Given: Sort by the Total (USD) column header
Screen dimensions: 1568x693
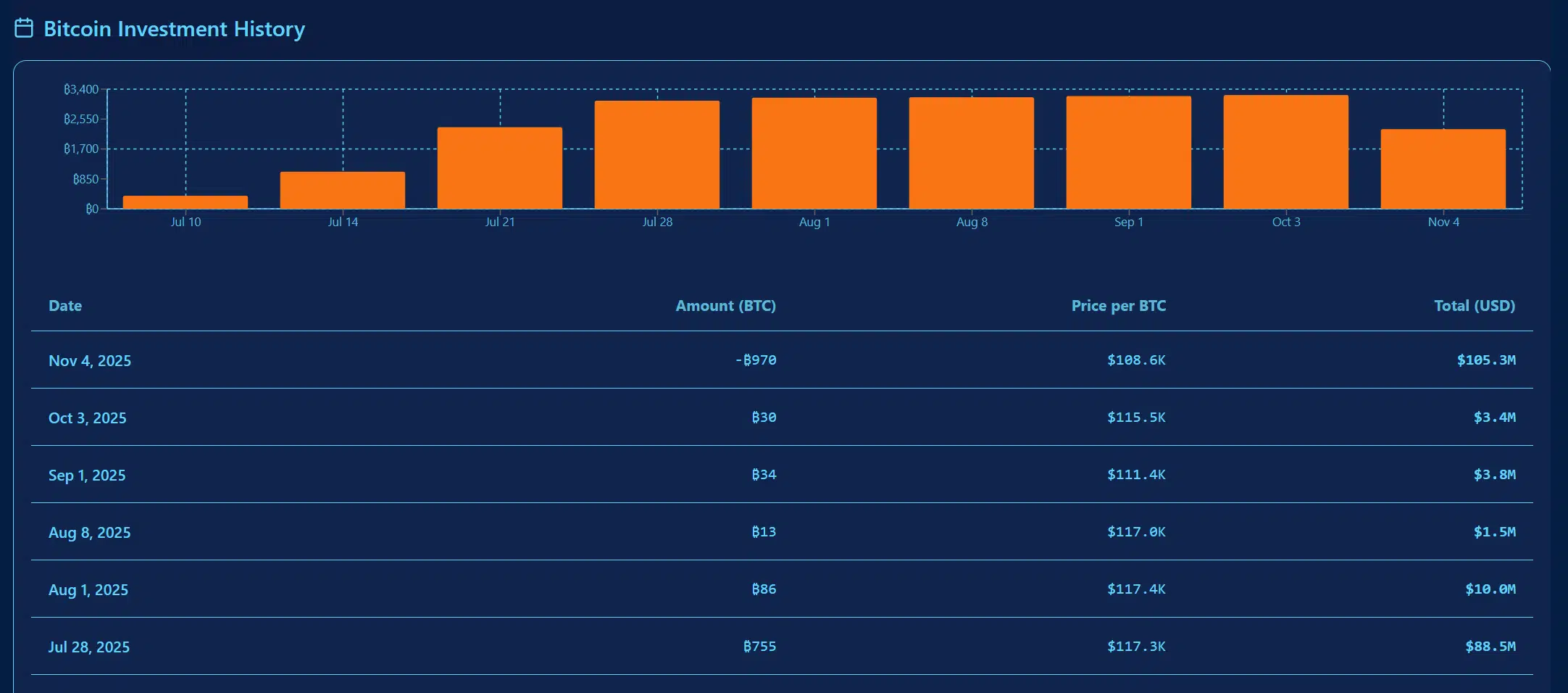Looking at the screenshot, I should coord(1474,306).
